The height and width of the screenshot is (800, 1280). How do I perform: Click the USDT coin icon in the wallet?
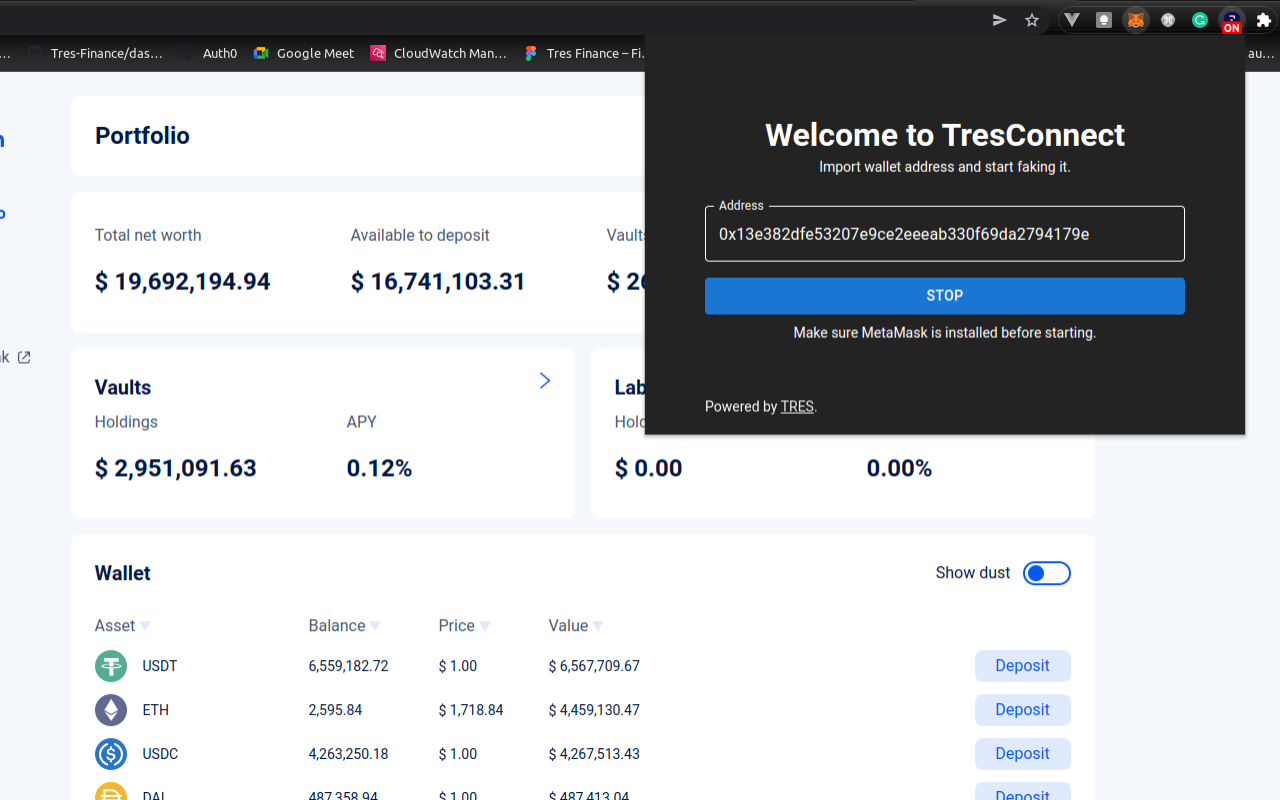pos(110,665)
